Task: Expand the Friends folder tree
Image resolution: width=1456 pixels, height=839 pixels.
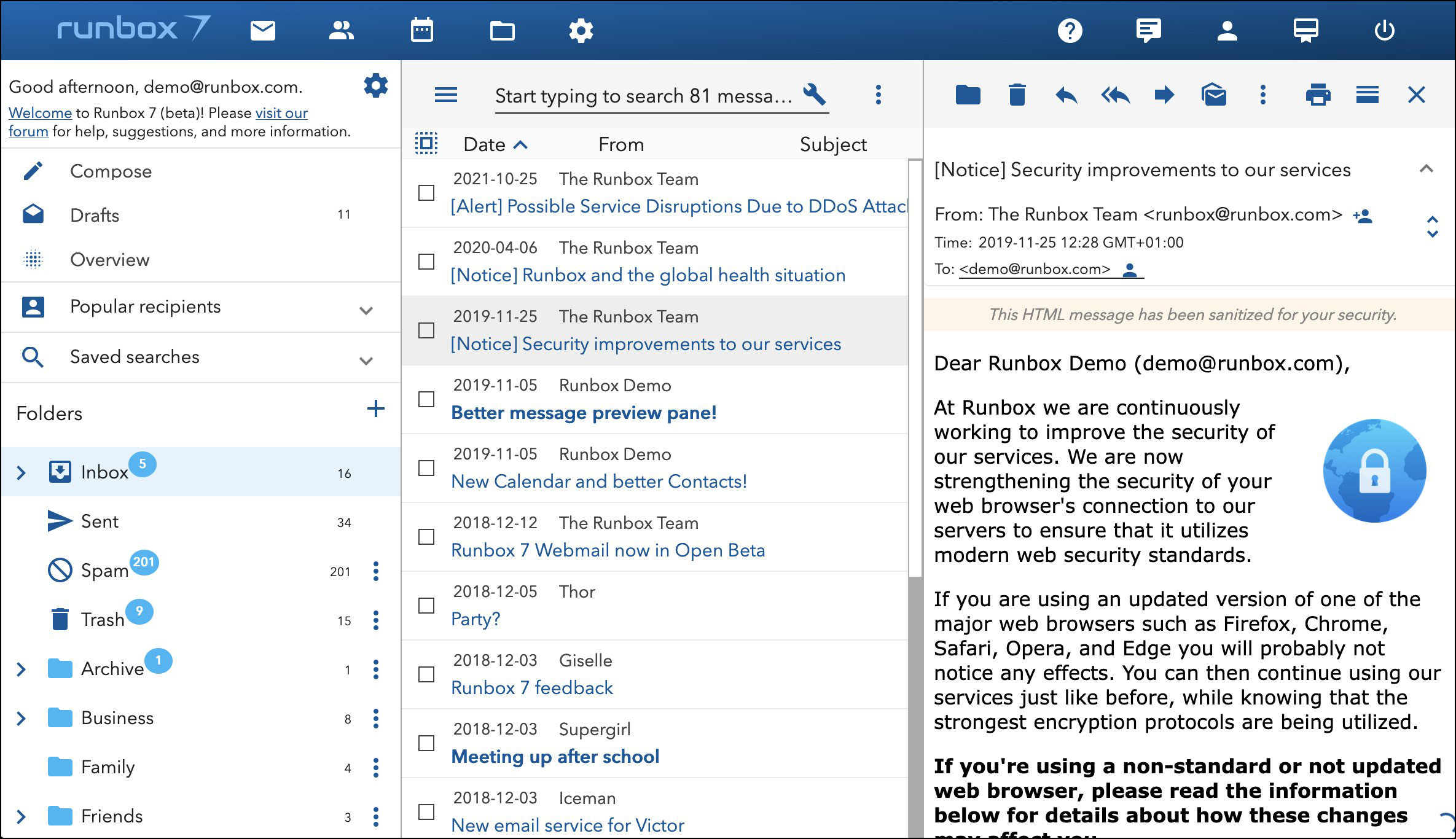Action: click(x=21, y=816)
